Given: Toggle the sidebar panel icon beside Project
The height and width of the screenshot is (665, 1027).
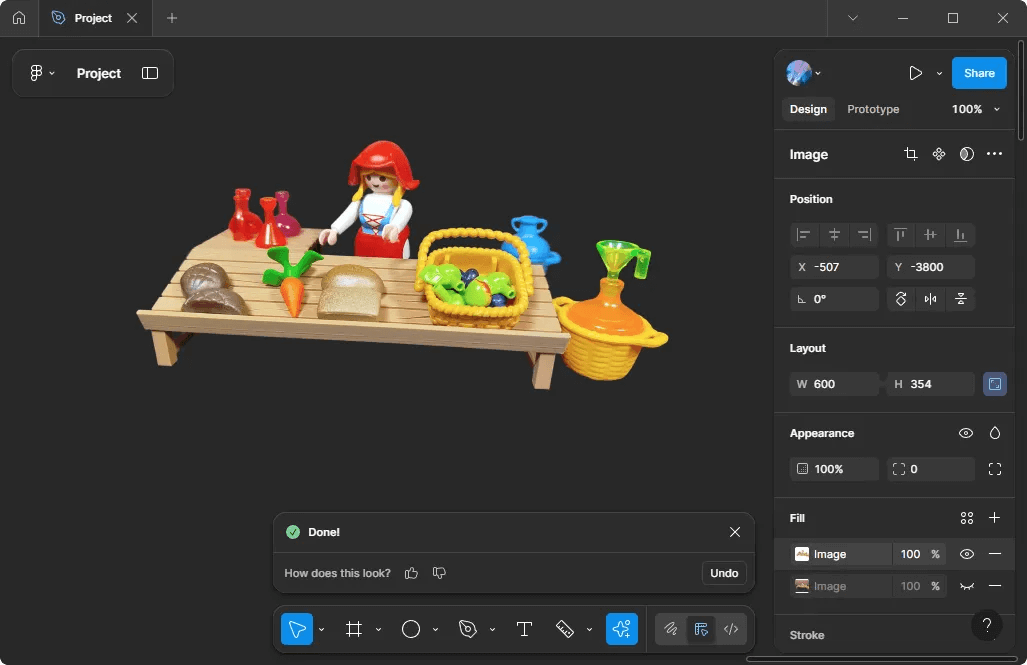Looking at the screenshot, I should [x=150, y=73].
